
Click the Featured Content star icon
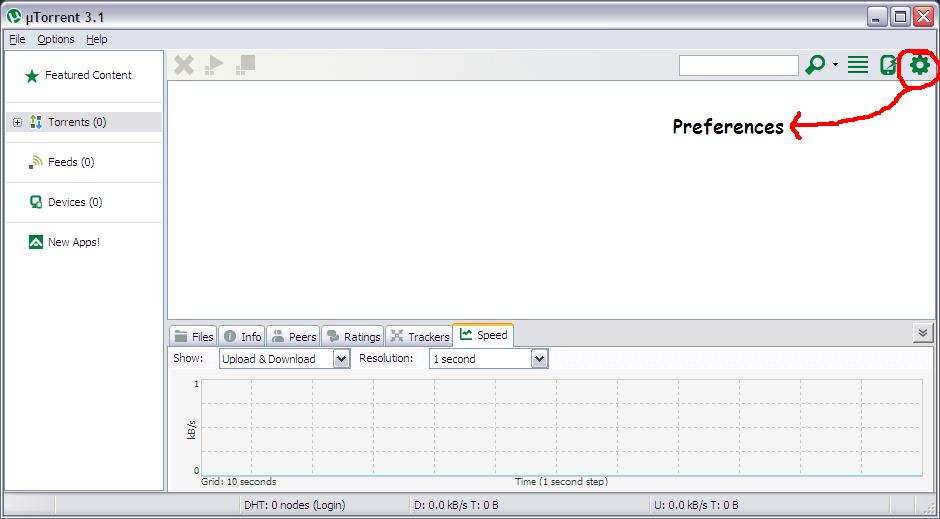point(32,76)
